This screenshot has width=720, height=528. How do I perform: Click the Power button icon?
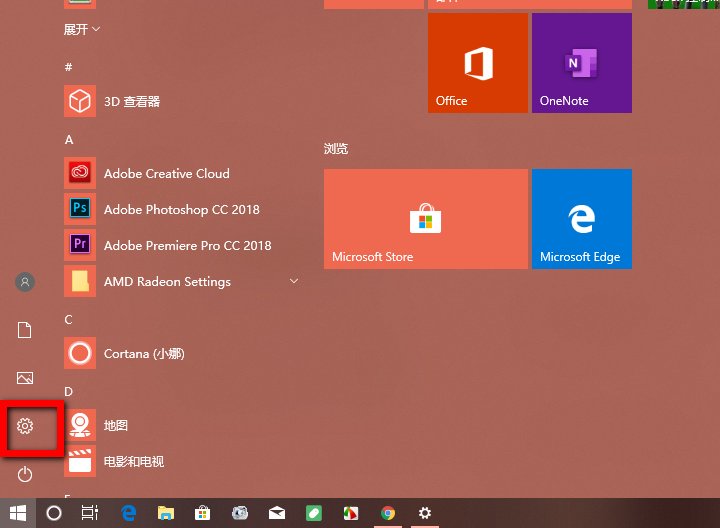pyautogui.click(x=25, y=475)
